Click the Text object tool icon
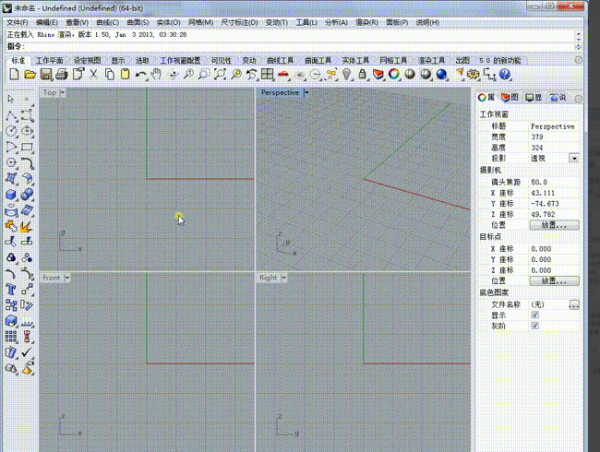600x452 pixels. pos(11,288)
